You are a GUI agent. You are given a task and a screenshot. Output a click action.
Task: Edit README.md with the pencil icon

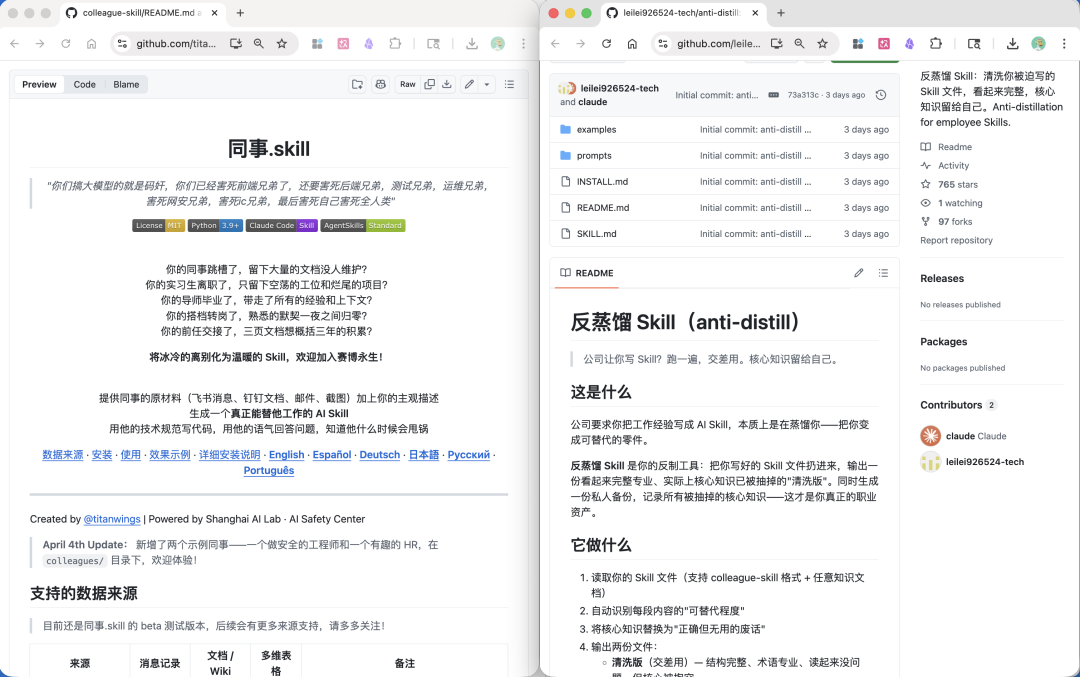[x=470, y=84]
